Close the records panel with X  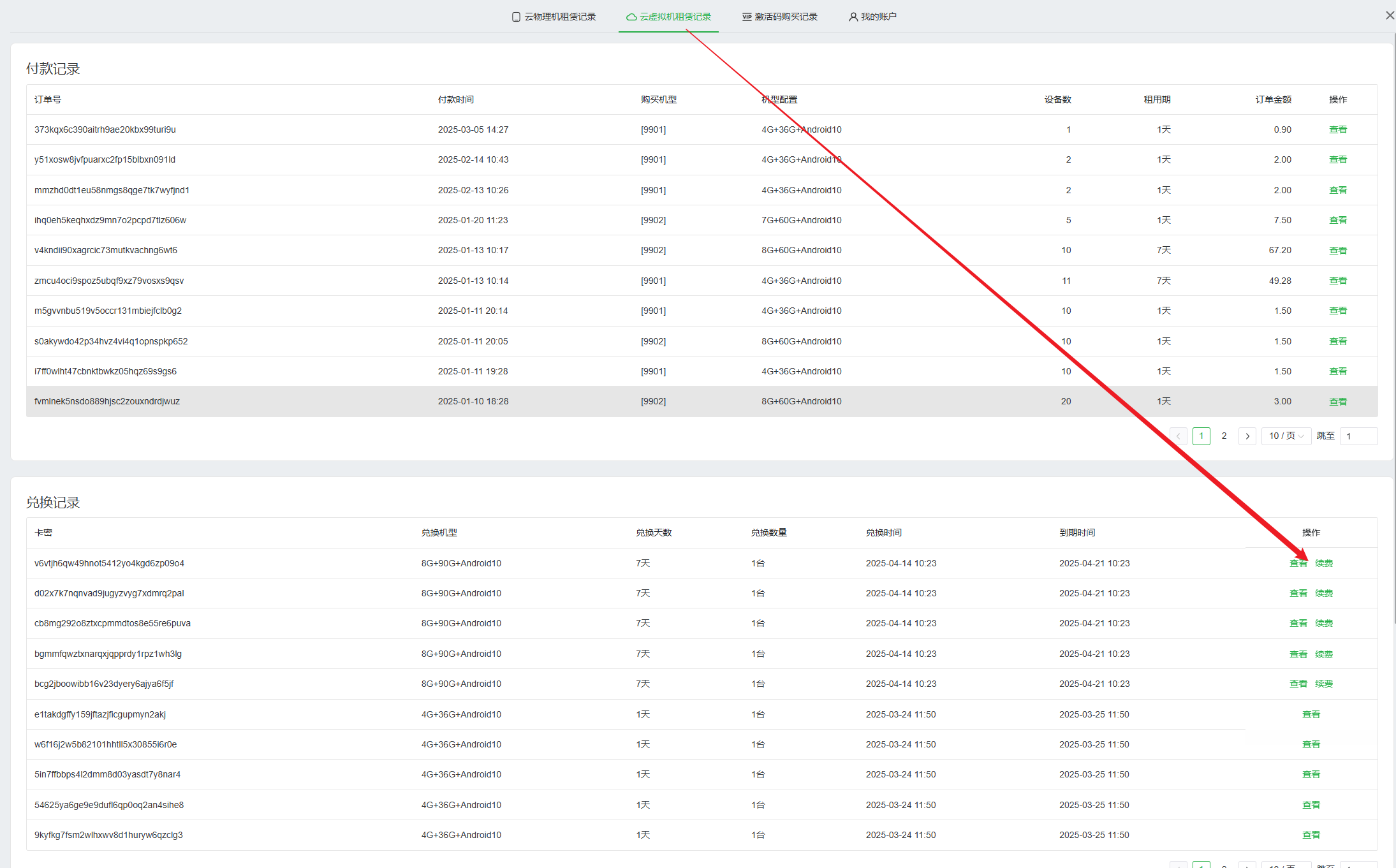[x=1390, y=15]
